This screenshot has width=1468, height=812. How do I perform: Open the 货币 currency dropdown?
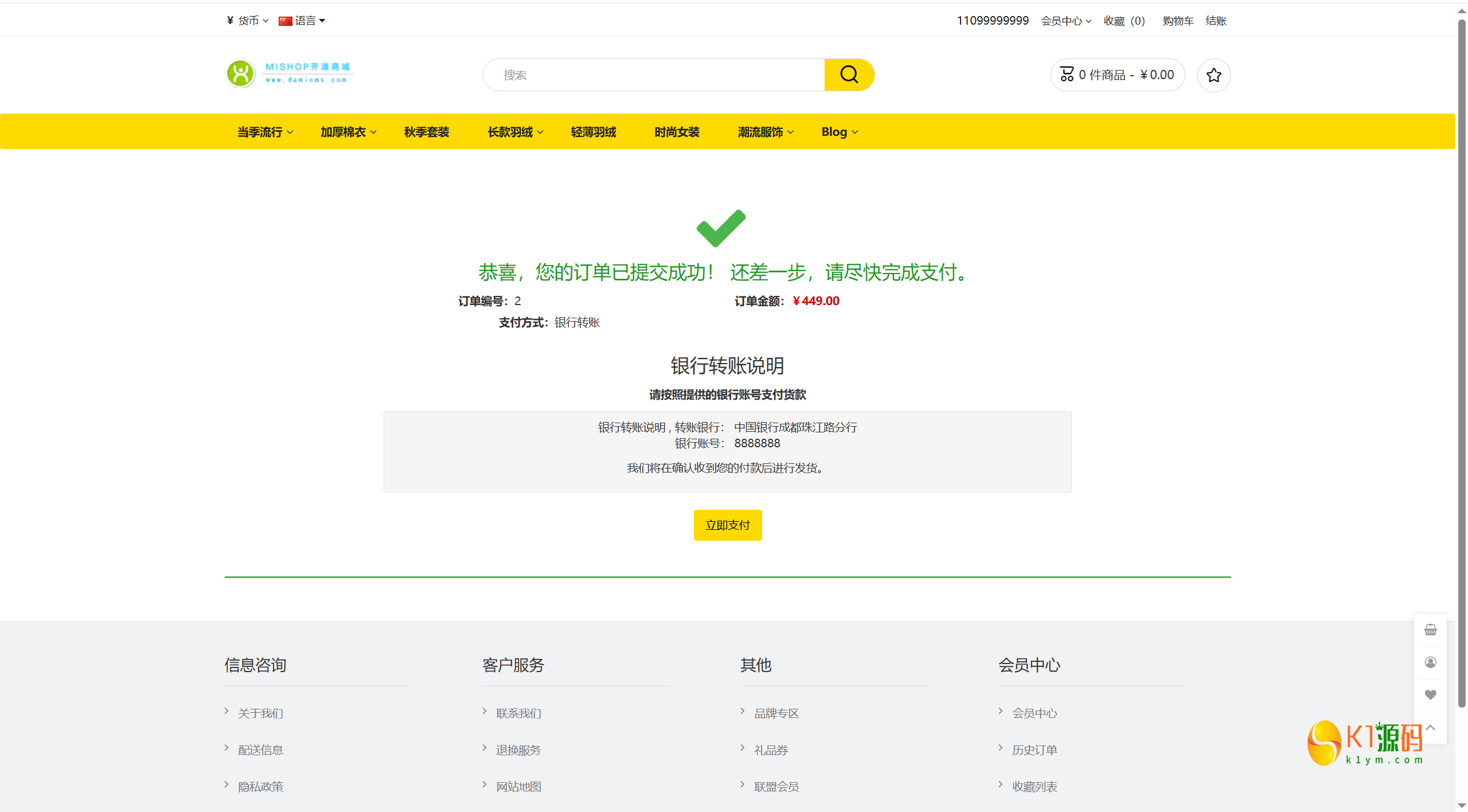[248, 21]
